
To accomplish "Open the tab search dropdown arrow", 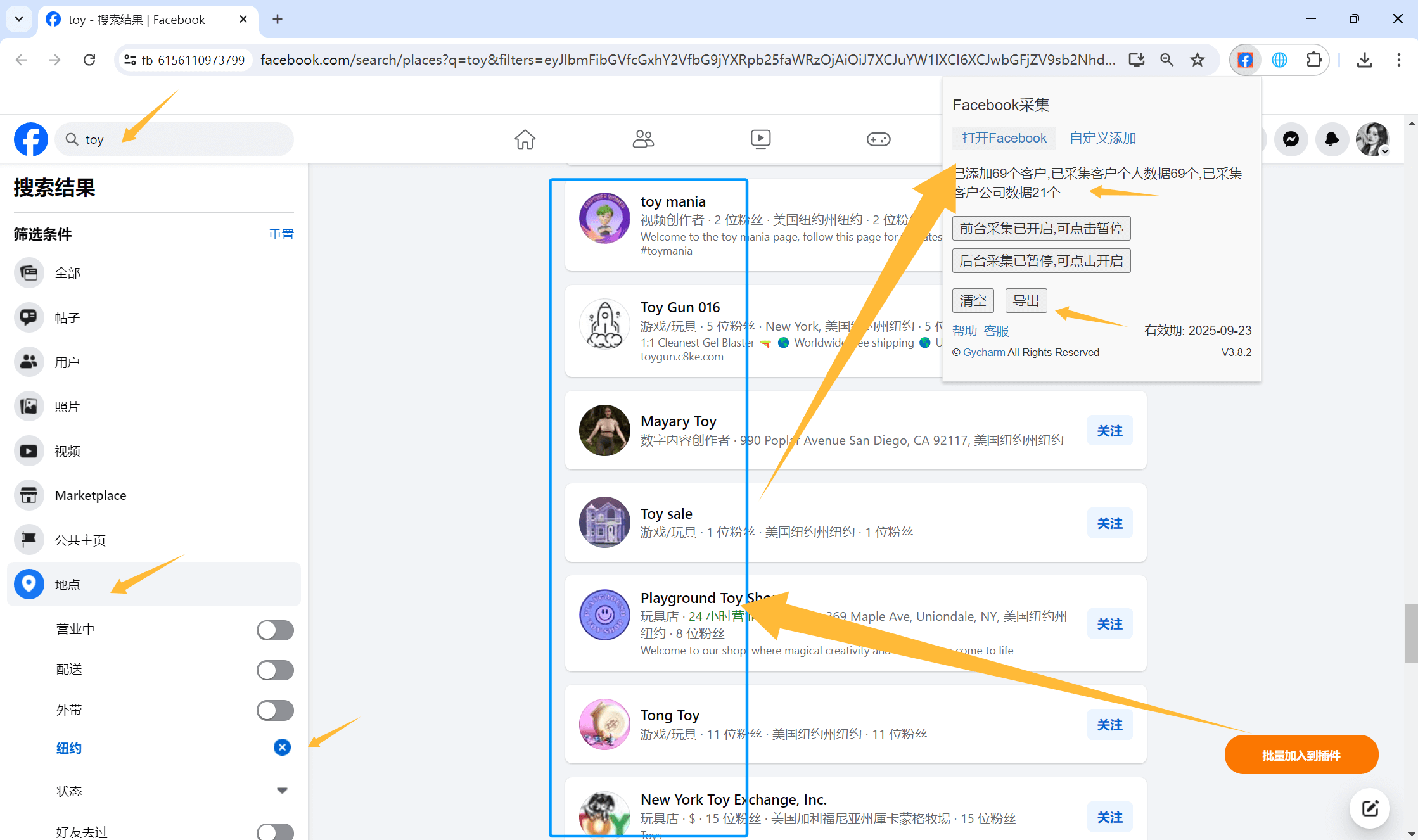I will pyautogui.click(x=19, y=19).
